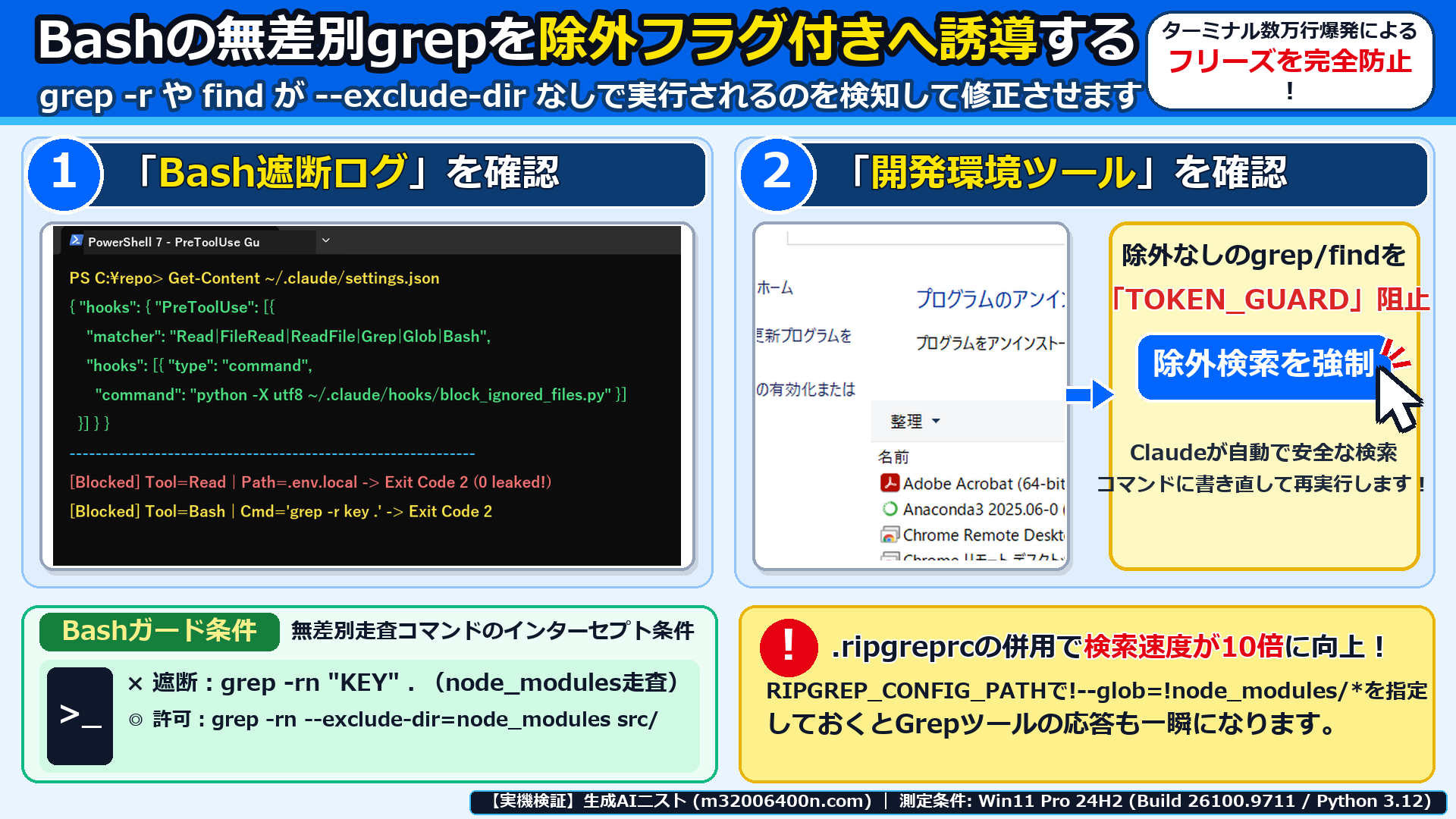Select the Adobe Acrobat (64-bit) row
Screen dimensions: 1456x819
point(973,483)
